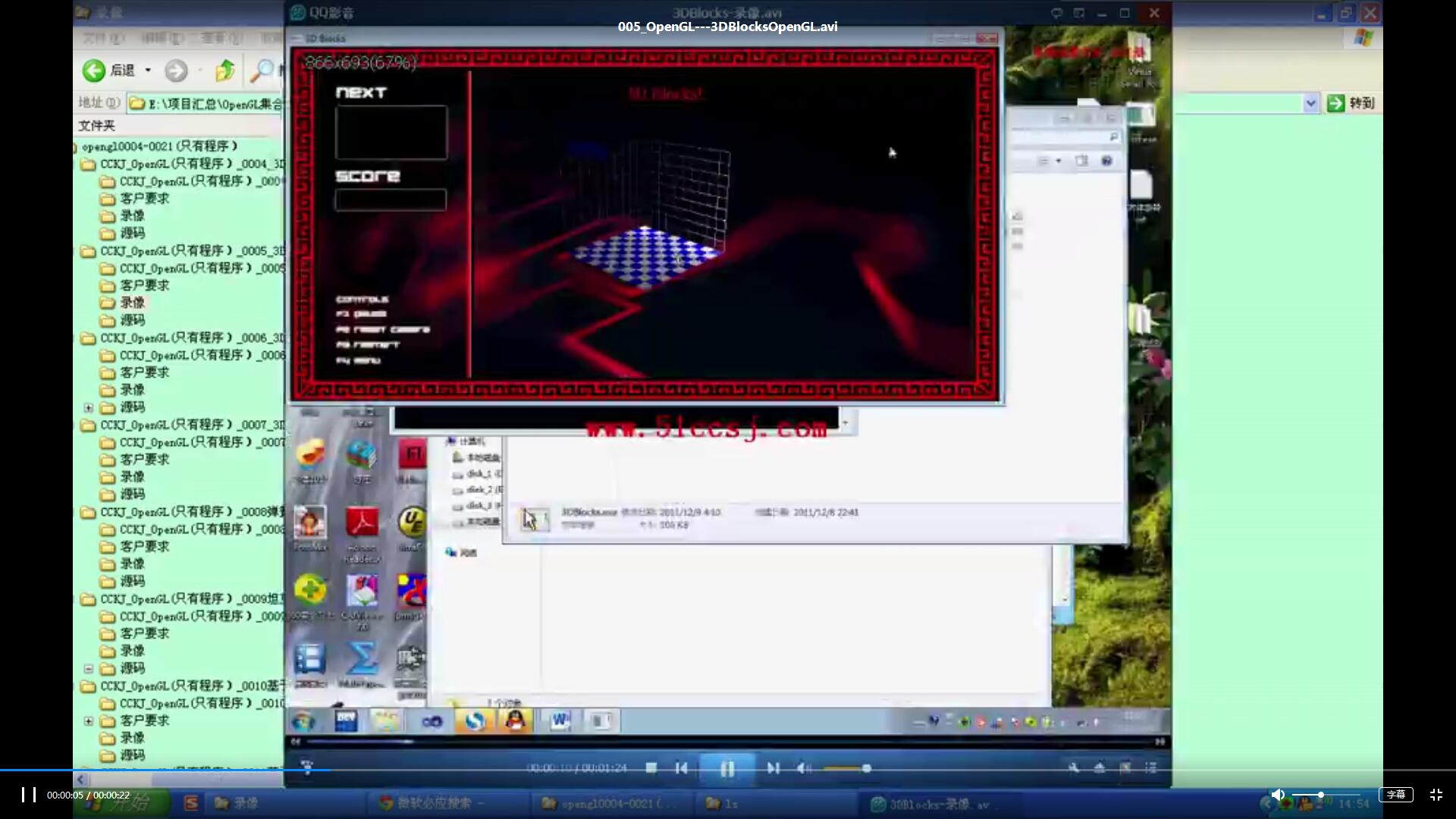Pause the QQ影音 video
The image size is (1456, 819).
(726, 769)
